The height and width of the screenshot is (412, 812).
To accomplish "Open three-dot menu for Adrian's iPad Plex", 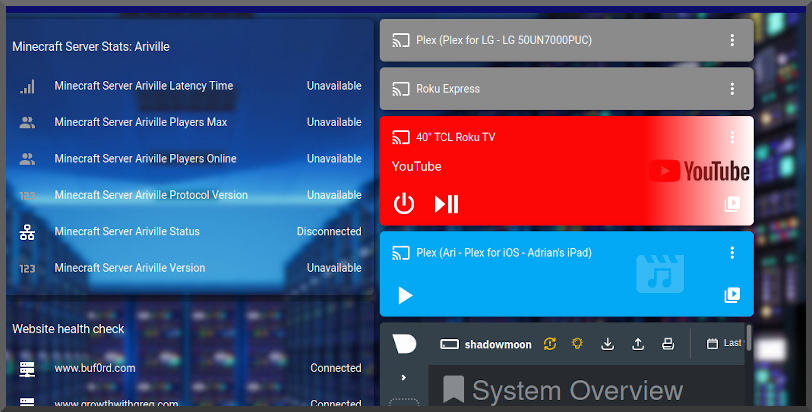I will tap(732, 253).
